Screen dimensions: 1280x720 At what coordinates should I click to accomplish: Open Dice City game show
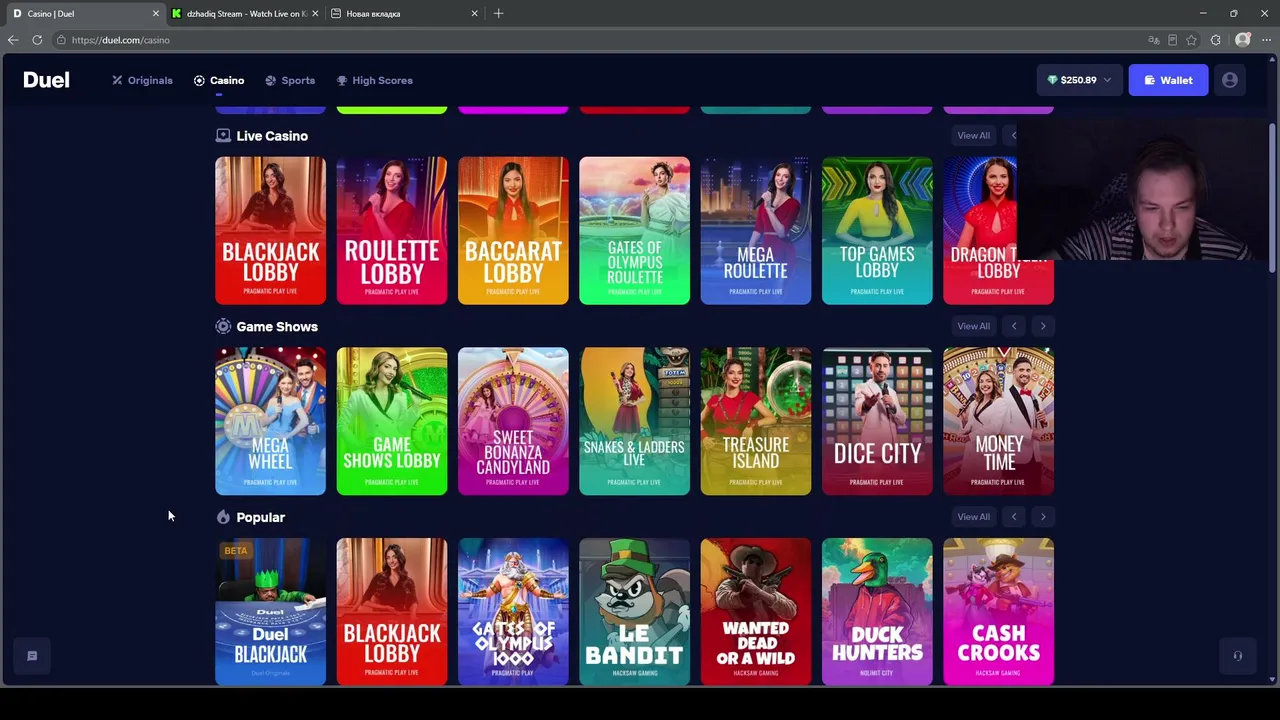877,421
